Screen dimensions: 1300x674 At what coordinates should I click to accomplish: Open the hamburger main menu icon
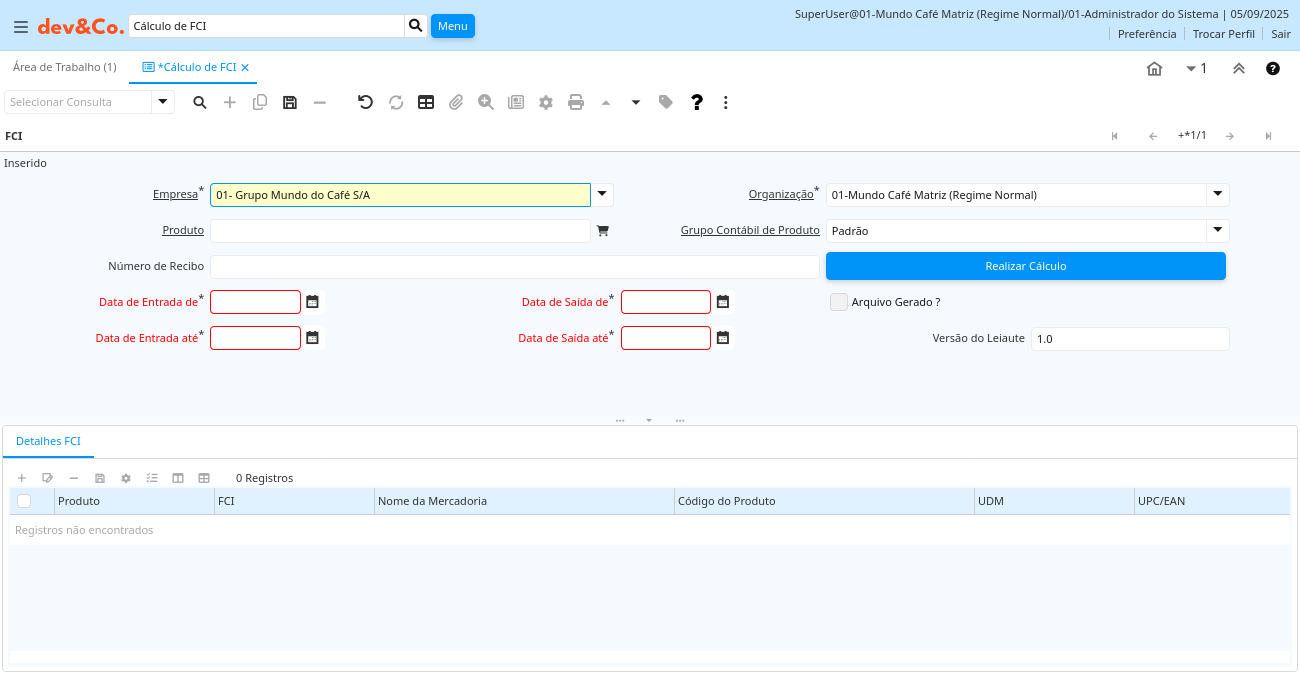21,27
